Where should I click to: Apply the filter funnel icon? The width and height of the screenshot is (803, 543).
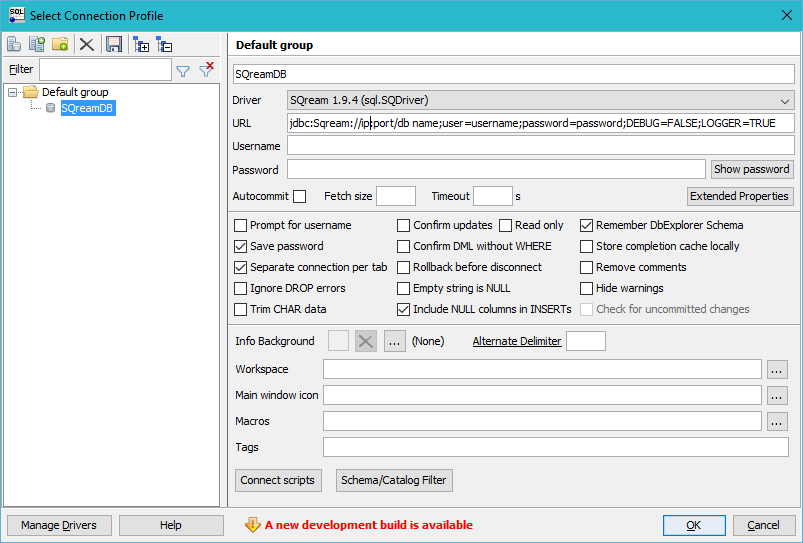pos(183,71)
